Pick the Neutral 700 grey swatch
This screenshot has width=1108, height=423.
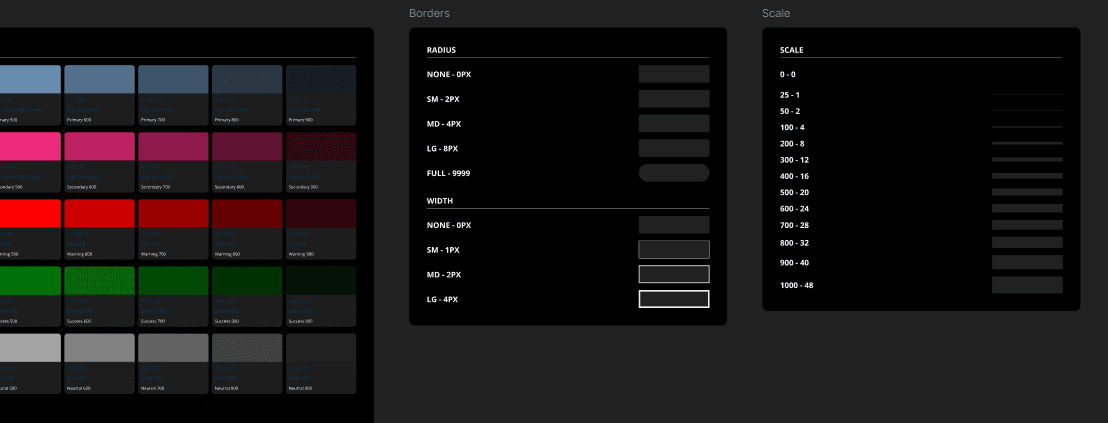click(x=173, y=347)
